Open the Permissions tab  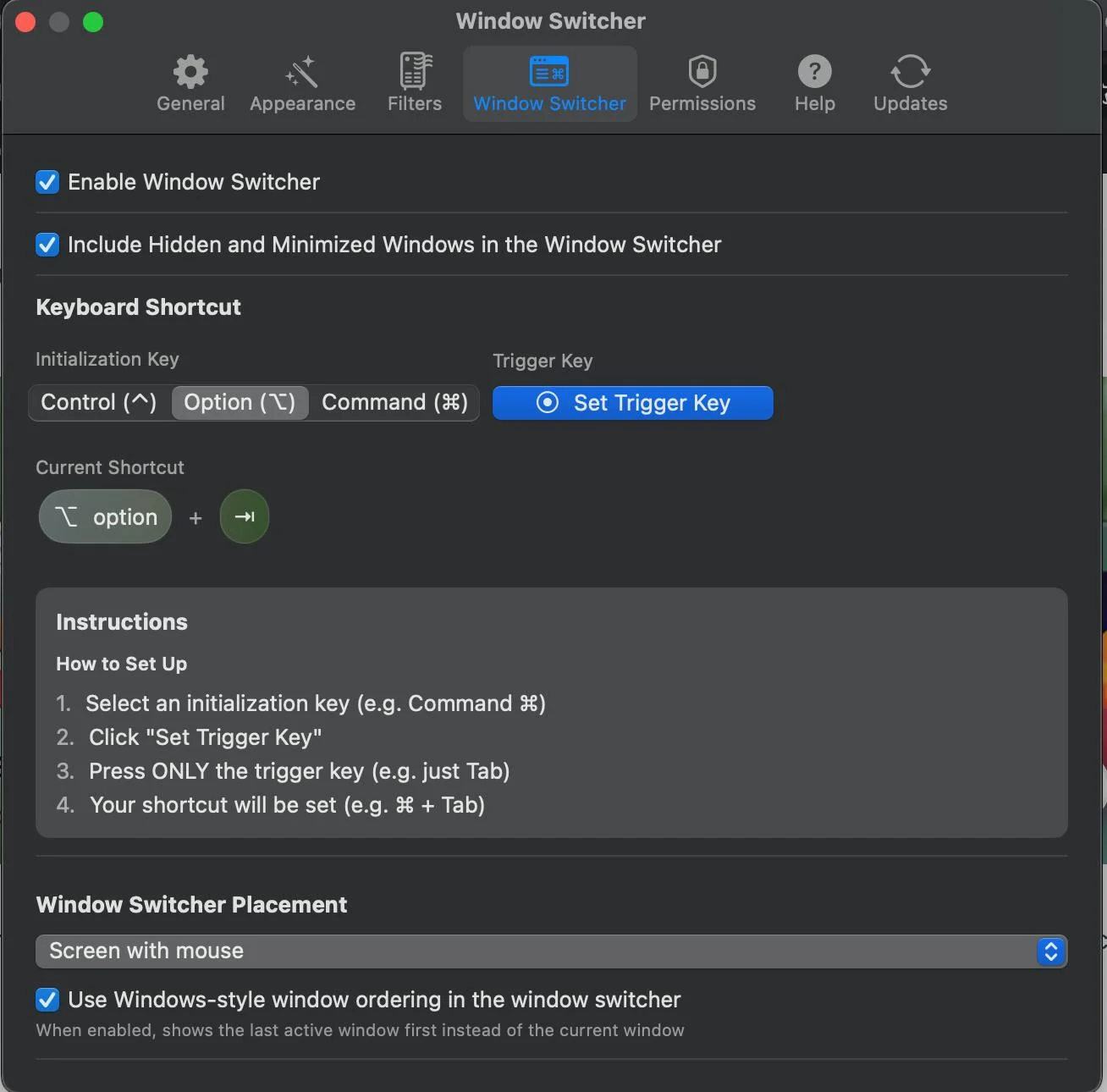click(702, 84)
